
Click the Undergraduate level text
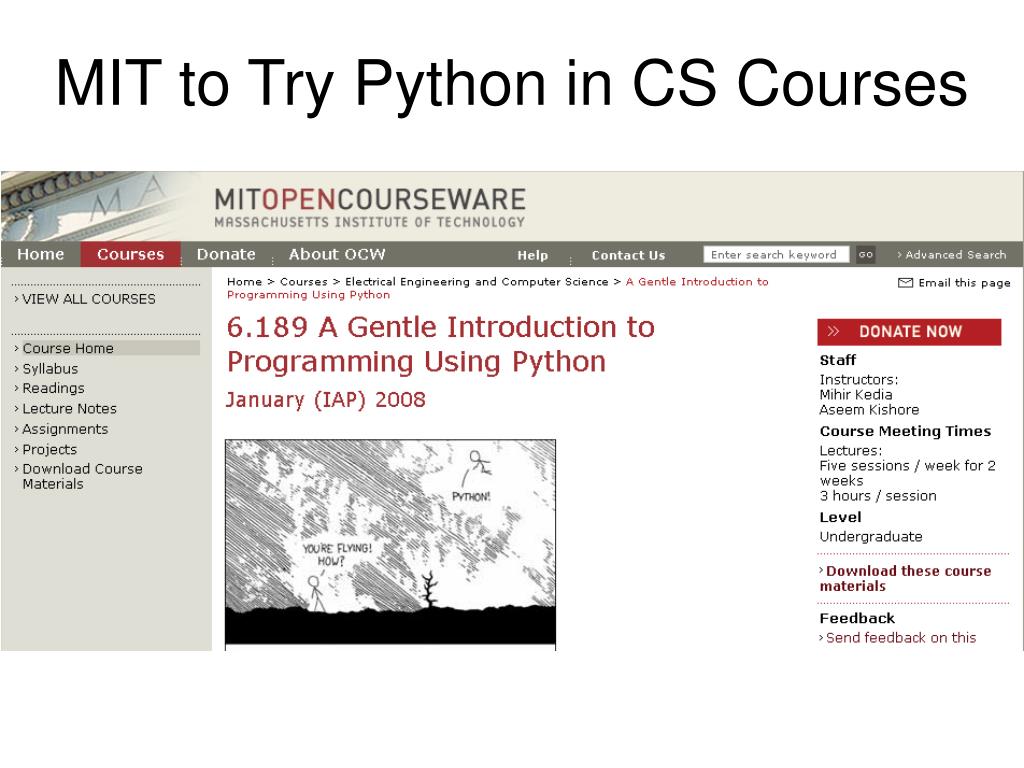click(x=871, y=537)
